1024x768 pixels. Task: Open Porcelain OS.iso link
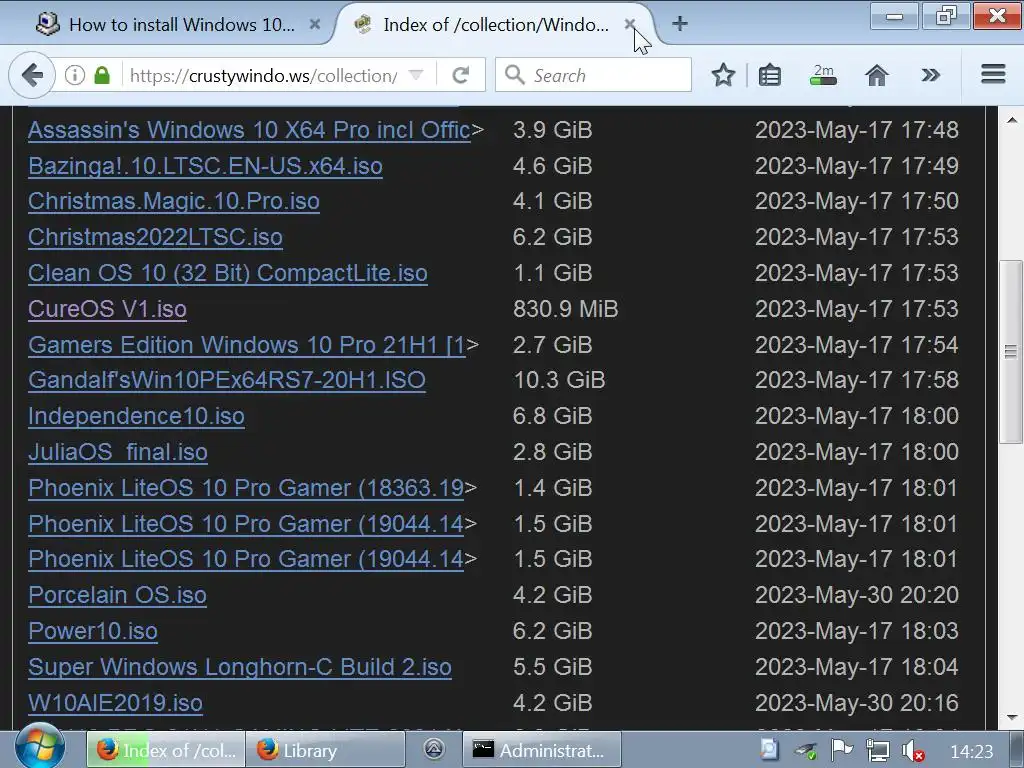pos(118,595)
